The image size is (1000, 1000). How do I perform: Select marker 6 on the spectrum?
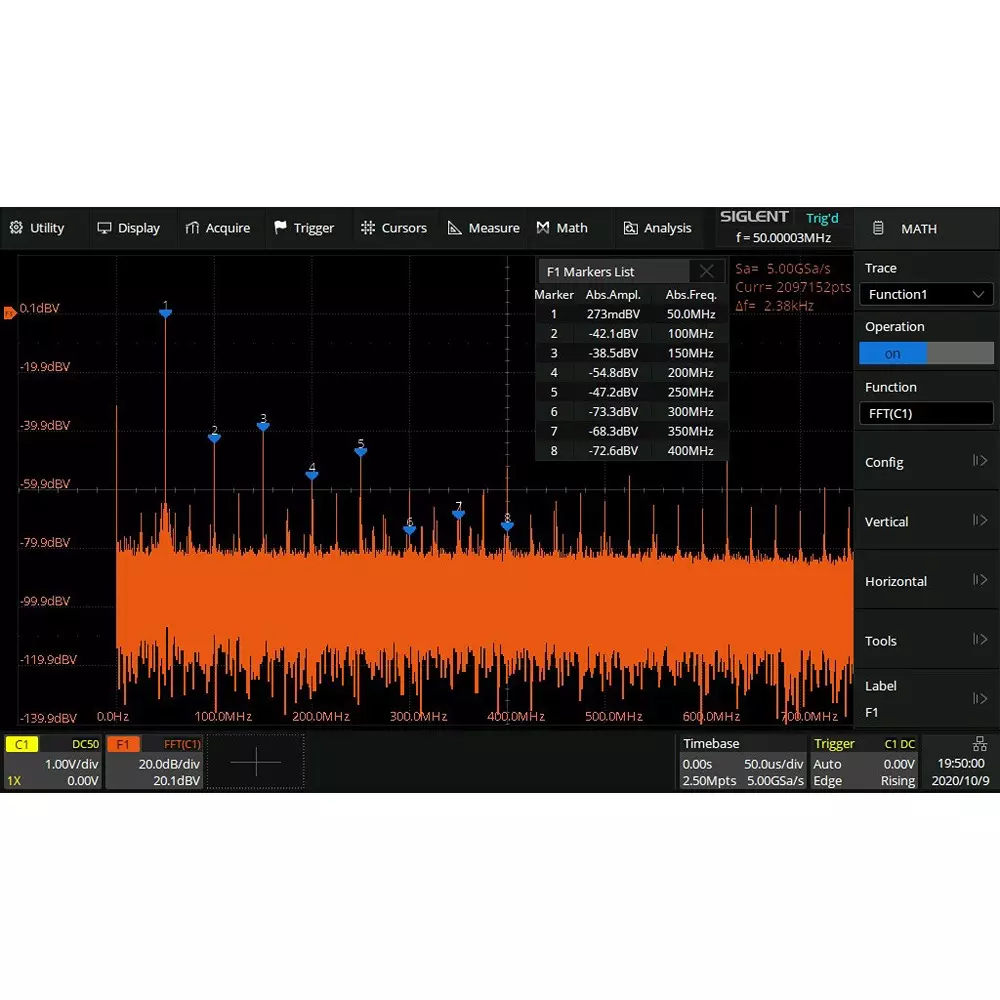point(409,529)
